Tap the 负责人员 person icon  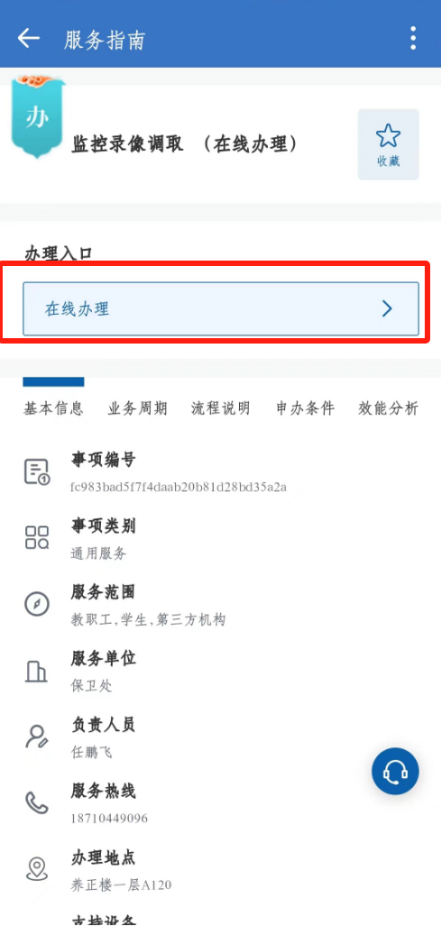[x=37, y=736]
